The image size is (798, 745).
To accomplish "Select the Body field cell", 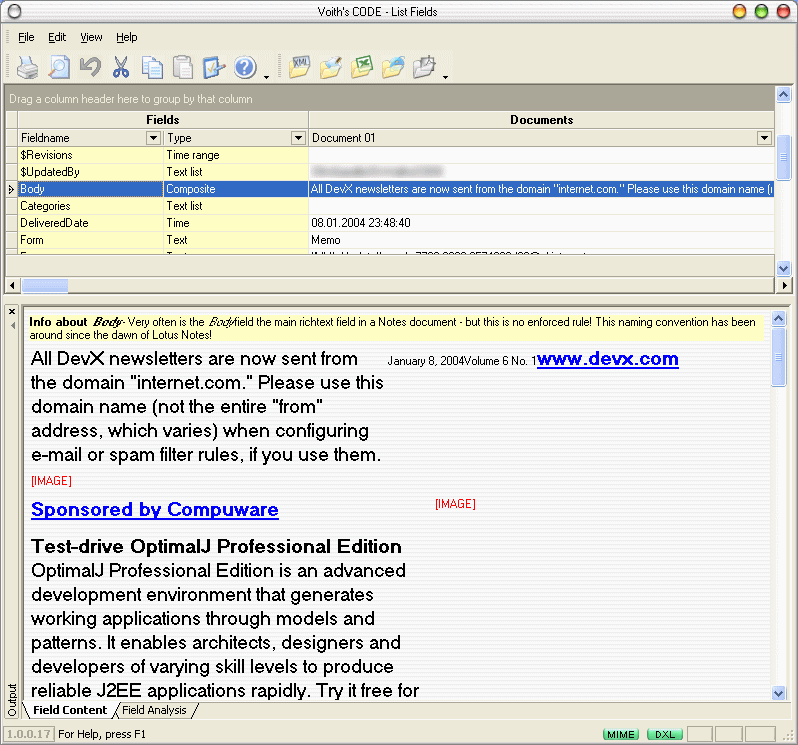I will point(90,189).
